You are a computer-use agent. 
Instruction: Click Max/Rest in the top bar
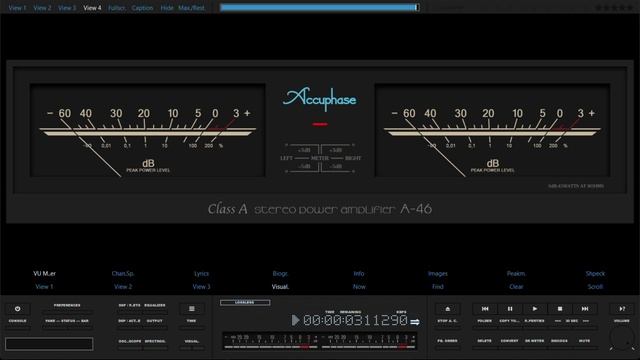pyautogui.click(x=191, y=8)
